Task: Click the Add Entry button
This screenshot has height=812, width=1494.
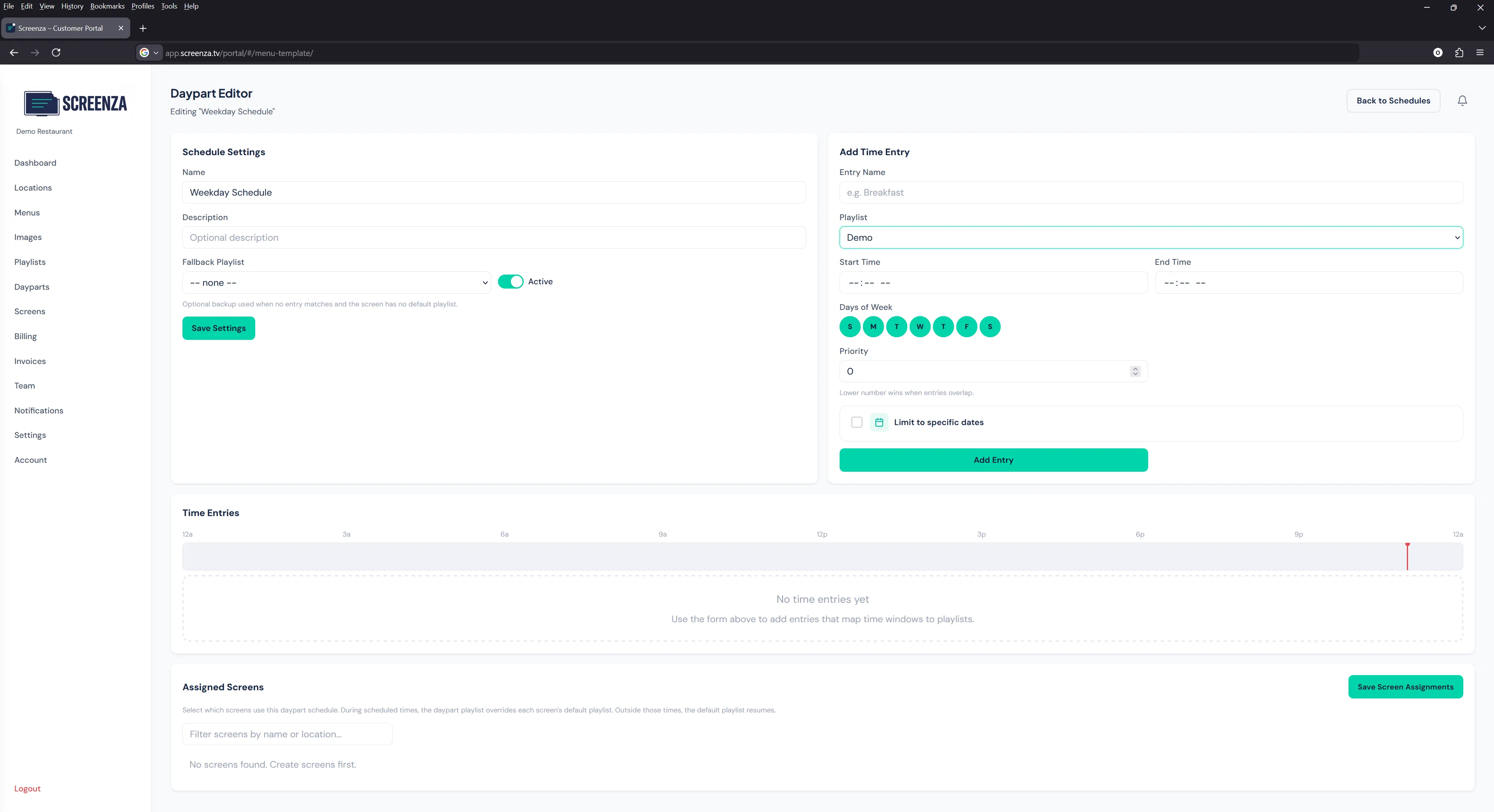Action: tap(993, 460)
